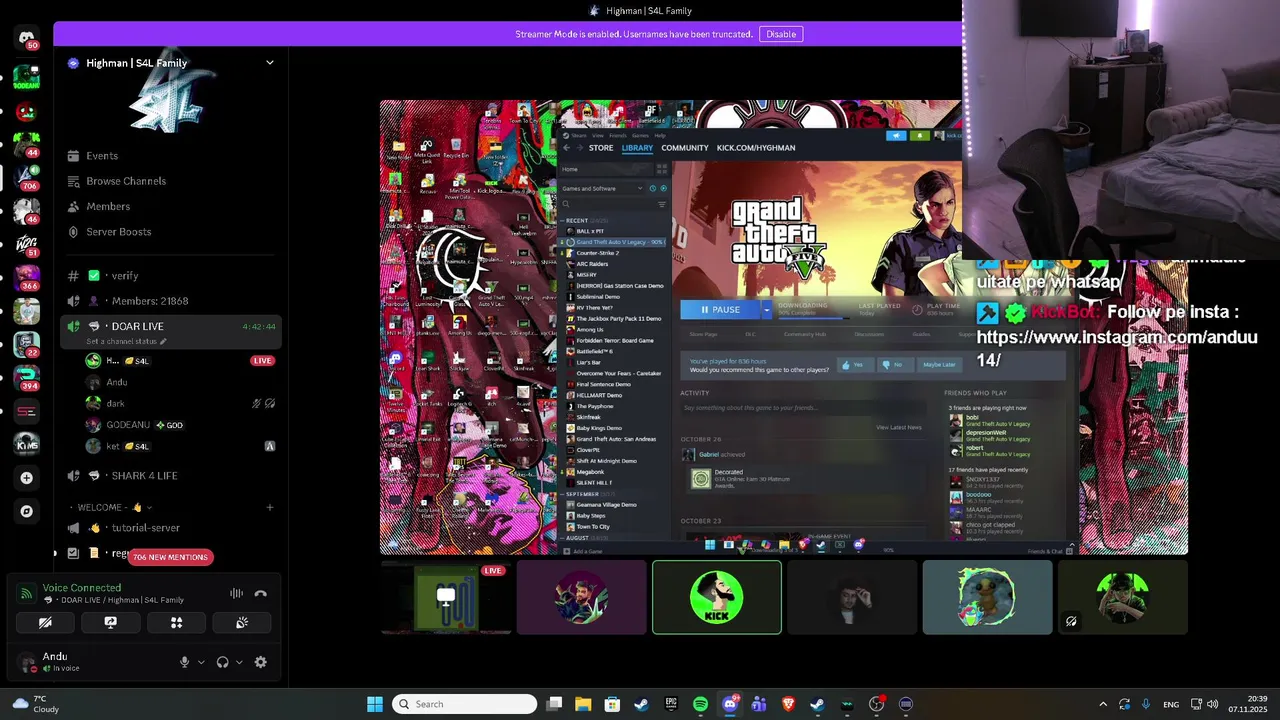
Task: Open Brave browser from taskbar
Action: (x=788, y=704)
